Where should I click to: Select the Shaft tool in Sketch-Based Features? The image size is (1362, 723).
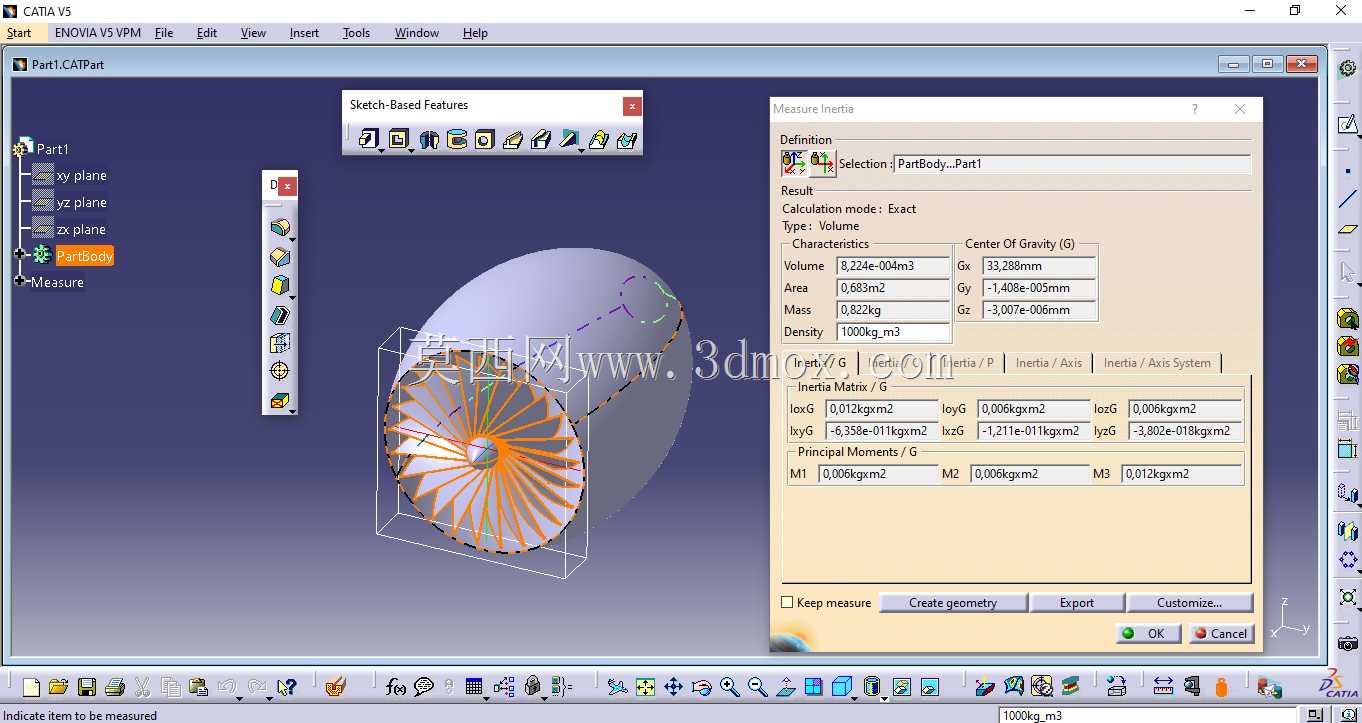(430, 139)
